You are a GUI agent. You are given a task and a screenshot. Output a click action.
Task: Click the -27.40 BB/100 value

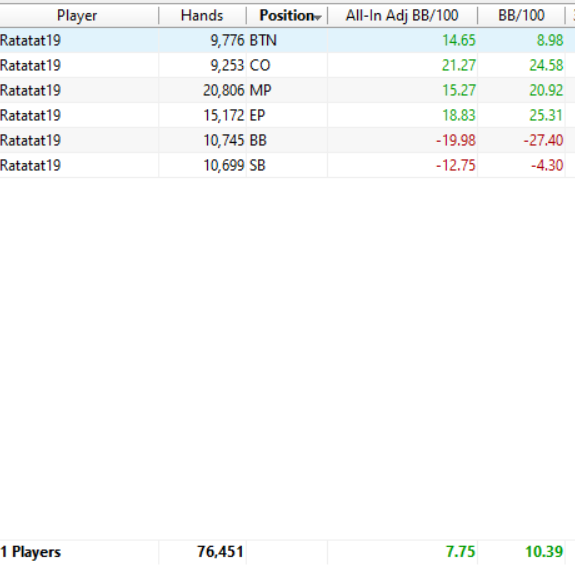point(543,140)
